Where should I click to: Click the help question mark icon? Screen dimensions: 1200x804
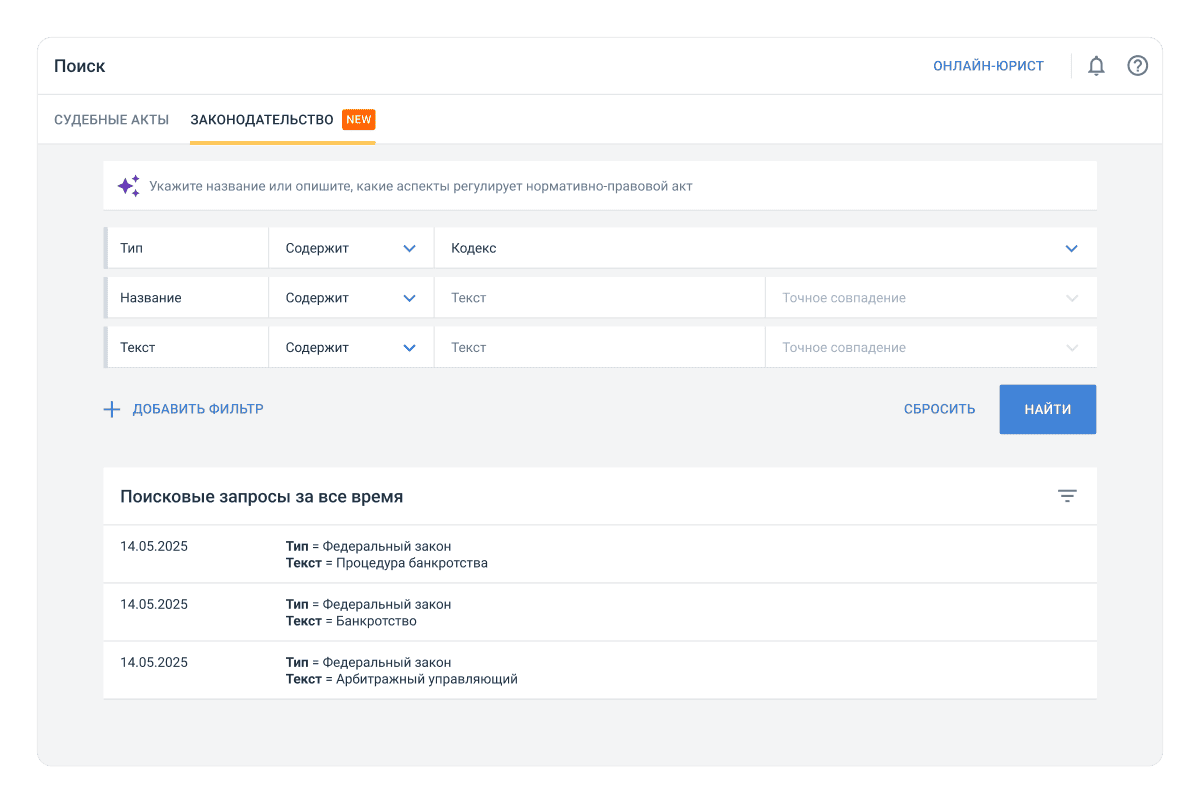[1137, 66]
